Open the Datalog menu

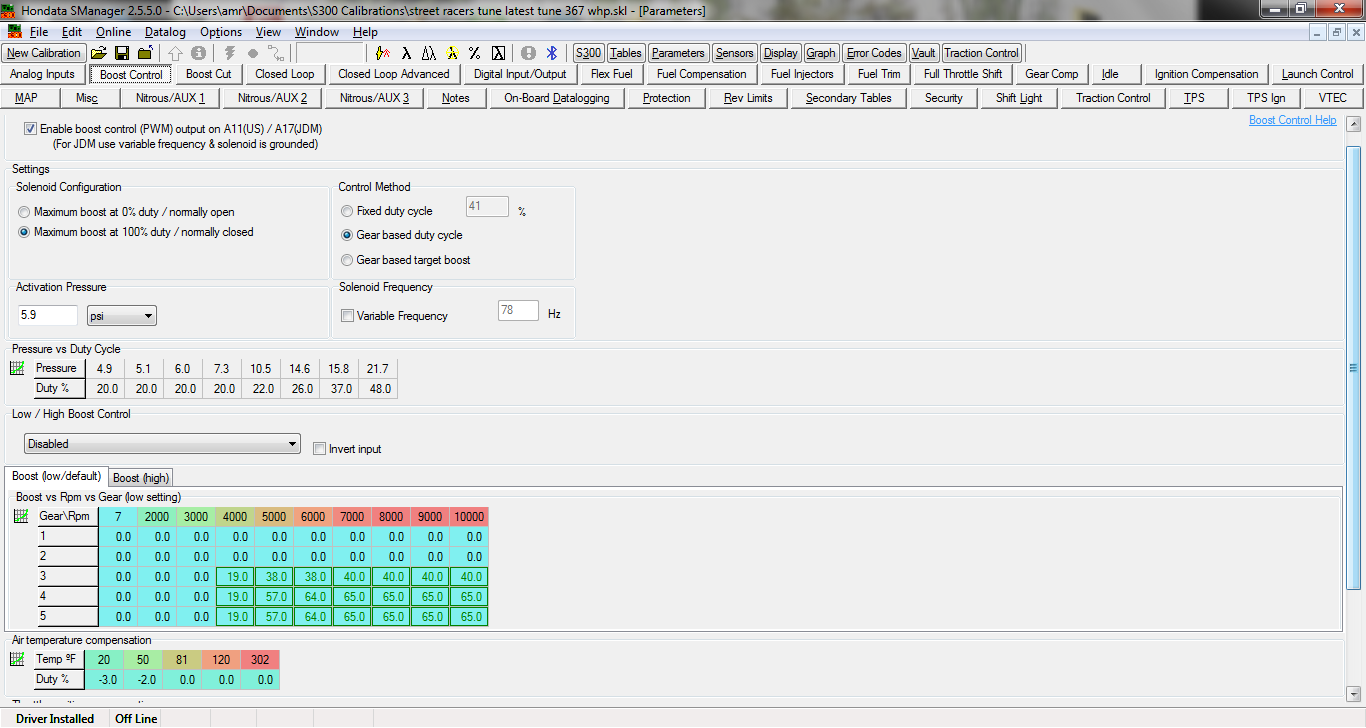[165, 32]
